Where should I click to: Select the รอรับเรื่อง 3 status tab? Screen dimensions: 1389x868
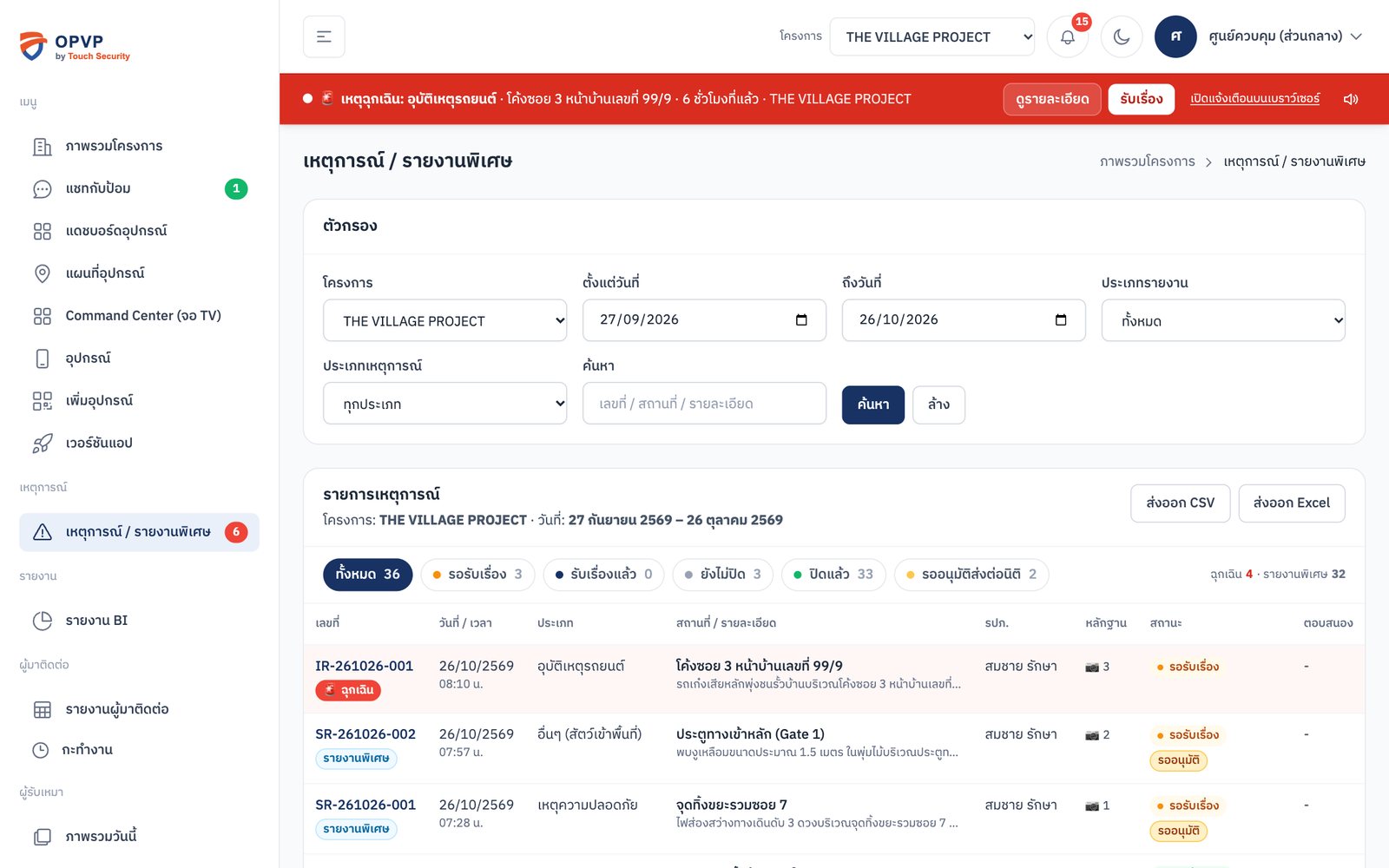pos(477,575)
